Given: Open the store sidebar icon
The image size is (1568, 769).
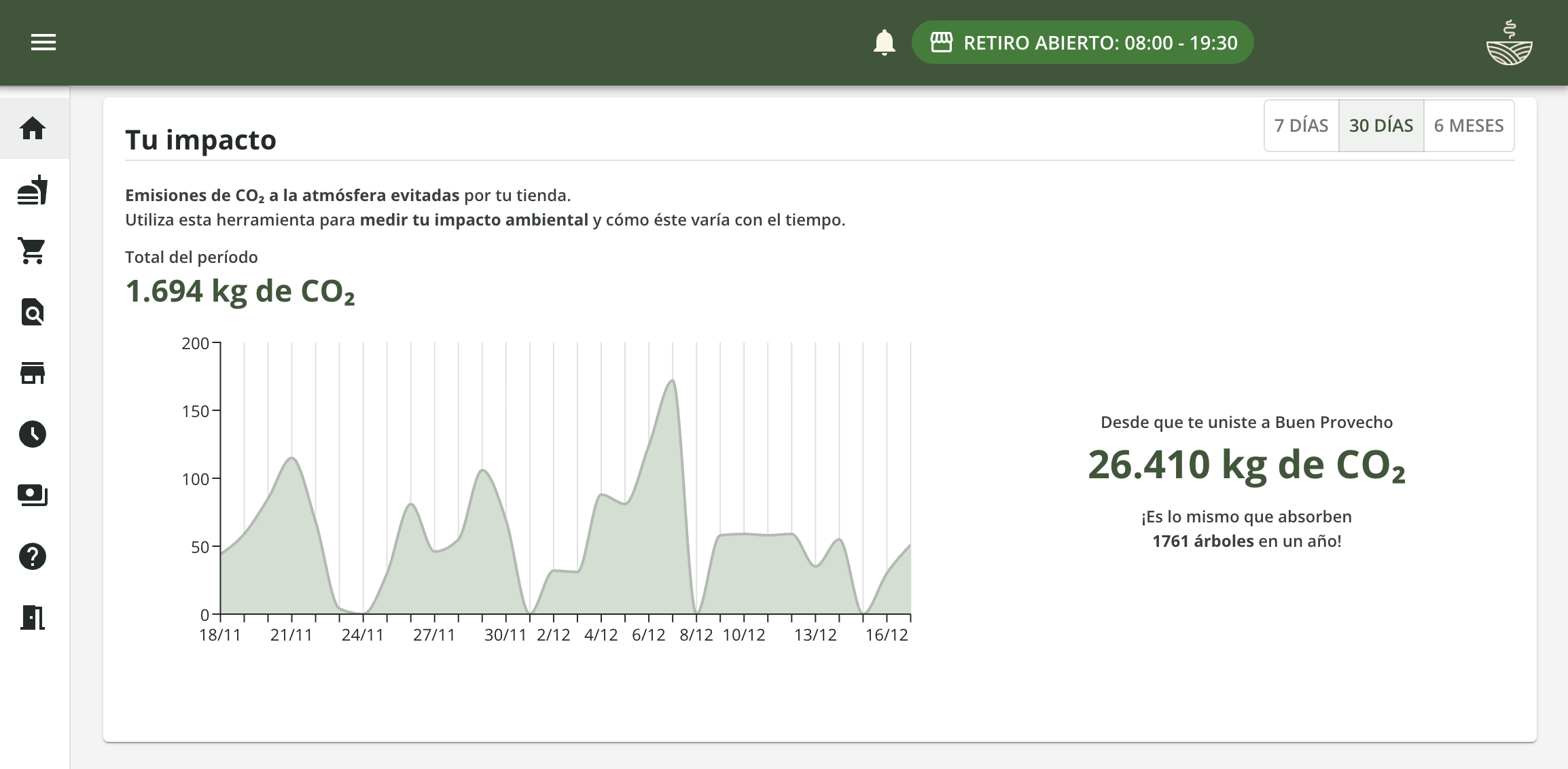Looking at the screenshot, I should click(x=33, y=373).
